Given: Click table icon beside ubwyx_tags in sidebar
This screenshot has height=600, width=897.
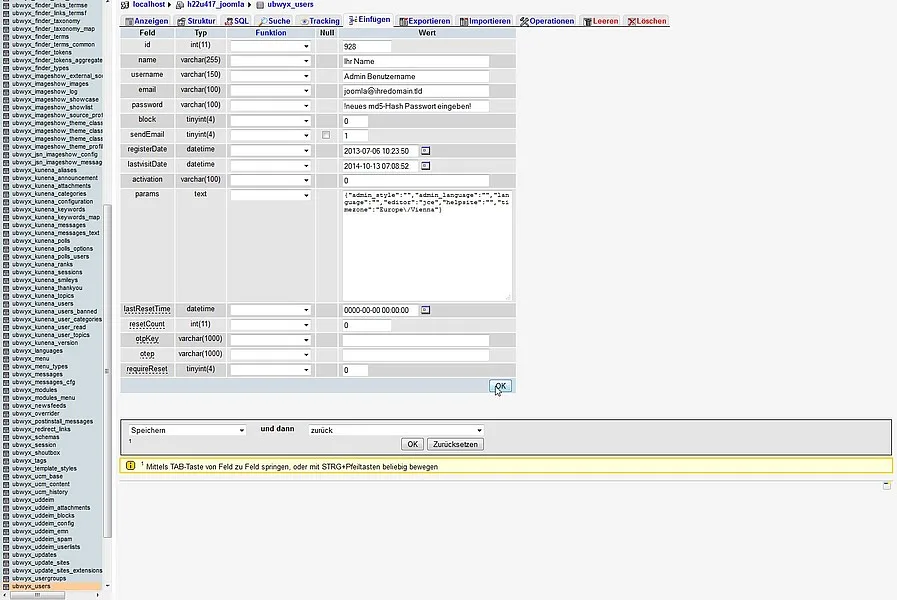Looking at the screenshot, I should click(x=7, y=460).
